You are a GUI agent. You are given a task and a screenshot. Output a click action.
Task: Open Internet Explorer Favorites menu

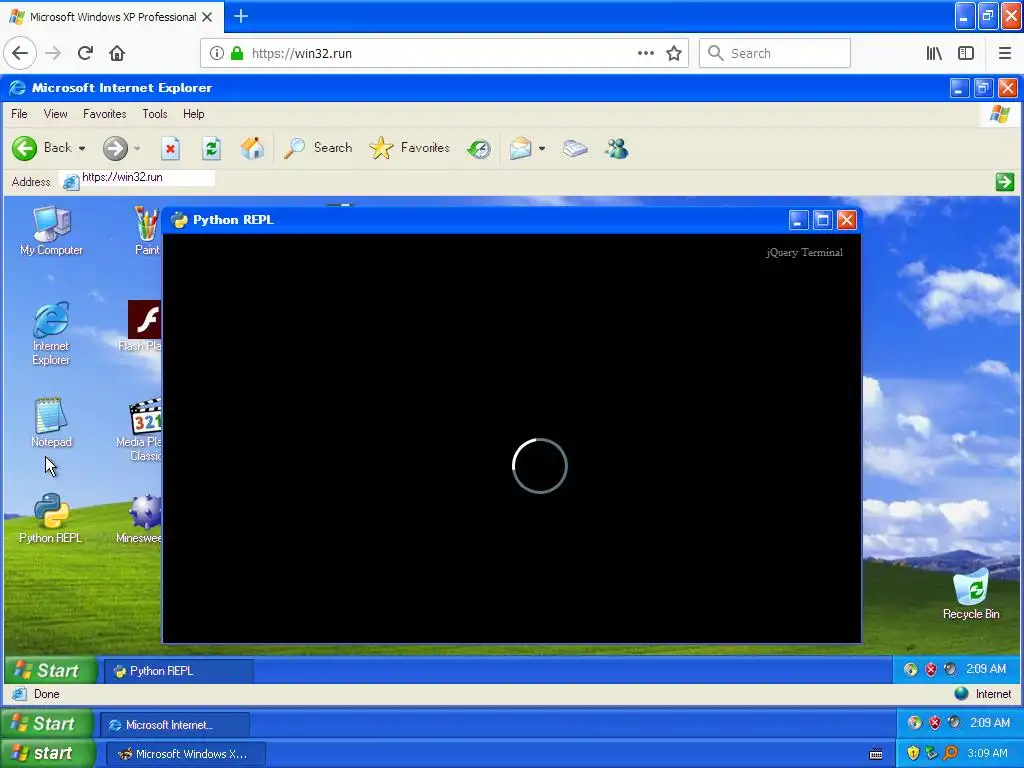[104, 114]
